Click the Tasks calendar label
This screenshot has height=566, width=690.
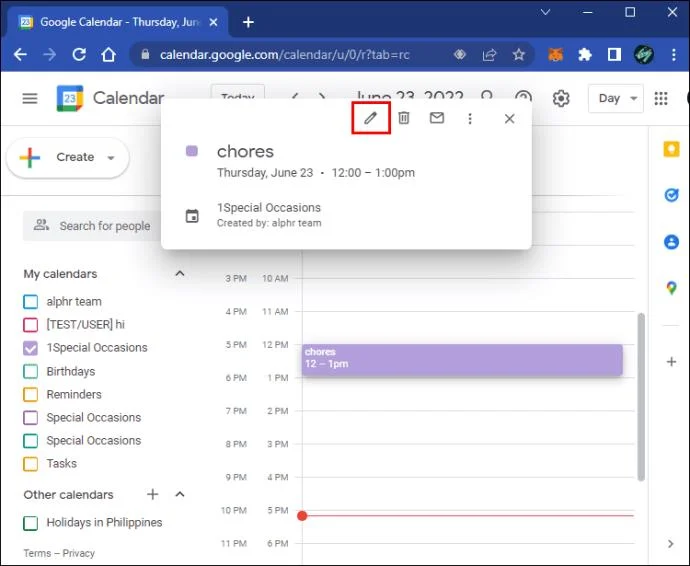click(62, 463)
